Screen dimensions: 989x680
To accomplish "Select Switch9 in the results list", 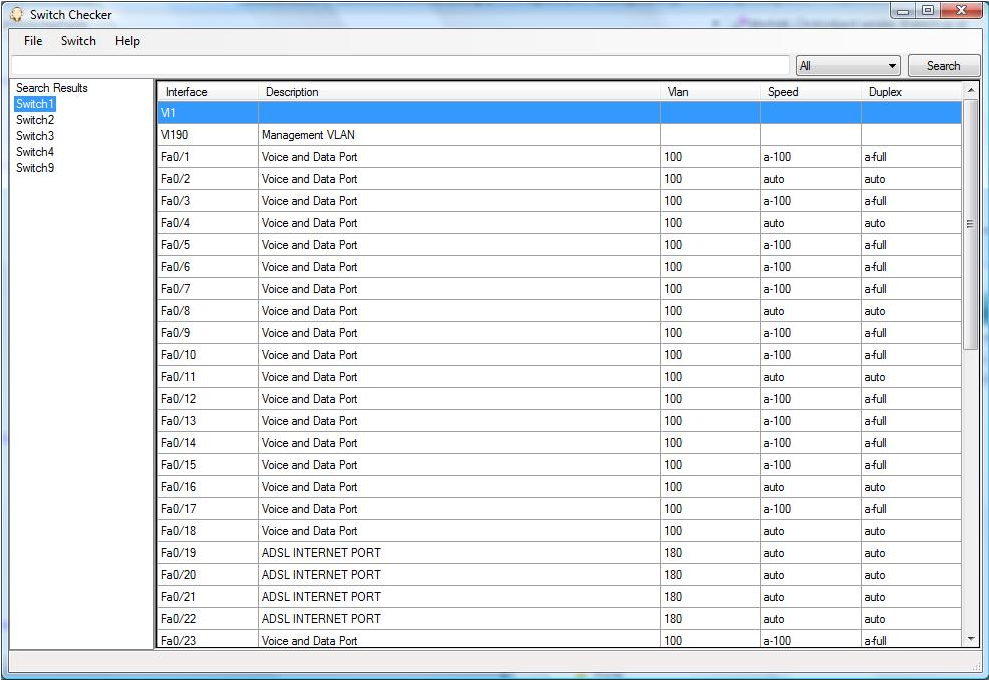I will (x=35, y=168).
